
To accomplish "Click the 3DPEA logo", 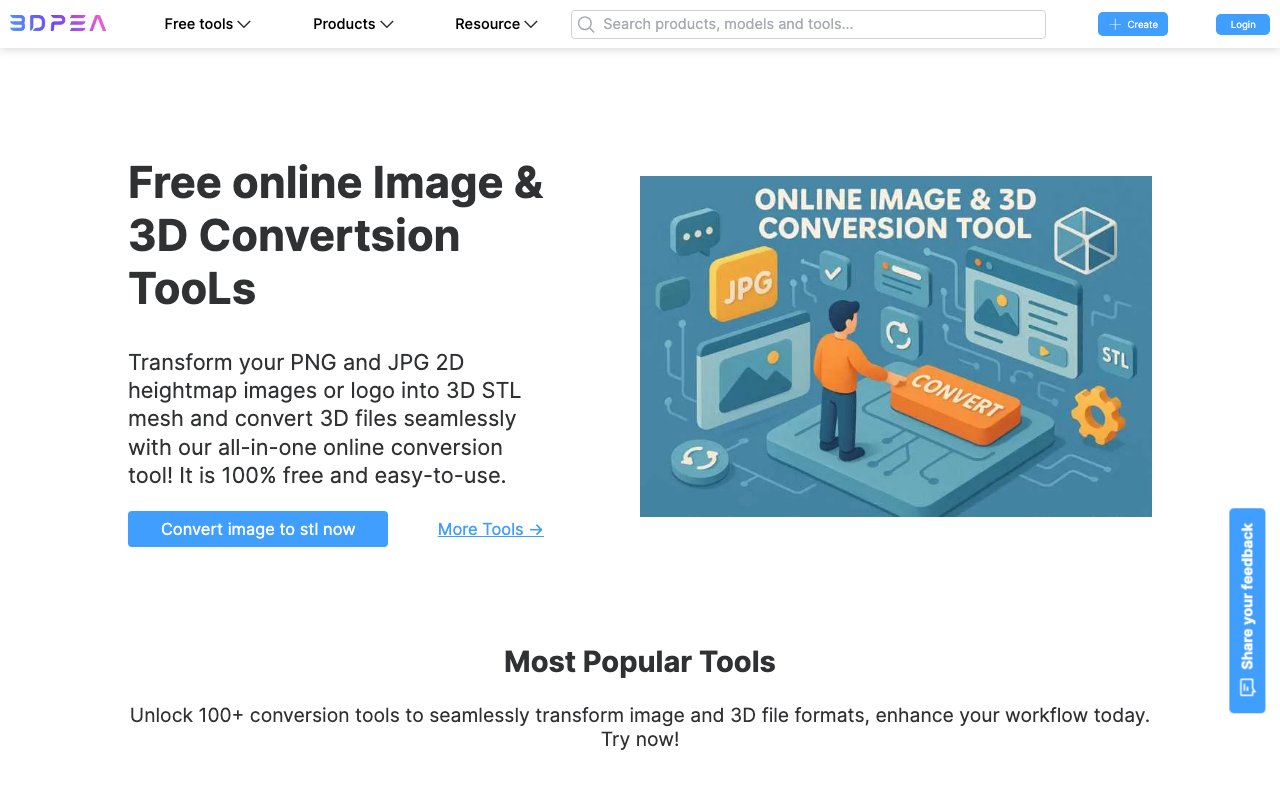I will click(58, 24).
